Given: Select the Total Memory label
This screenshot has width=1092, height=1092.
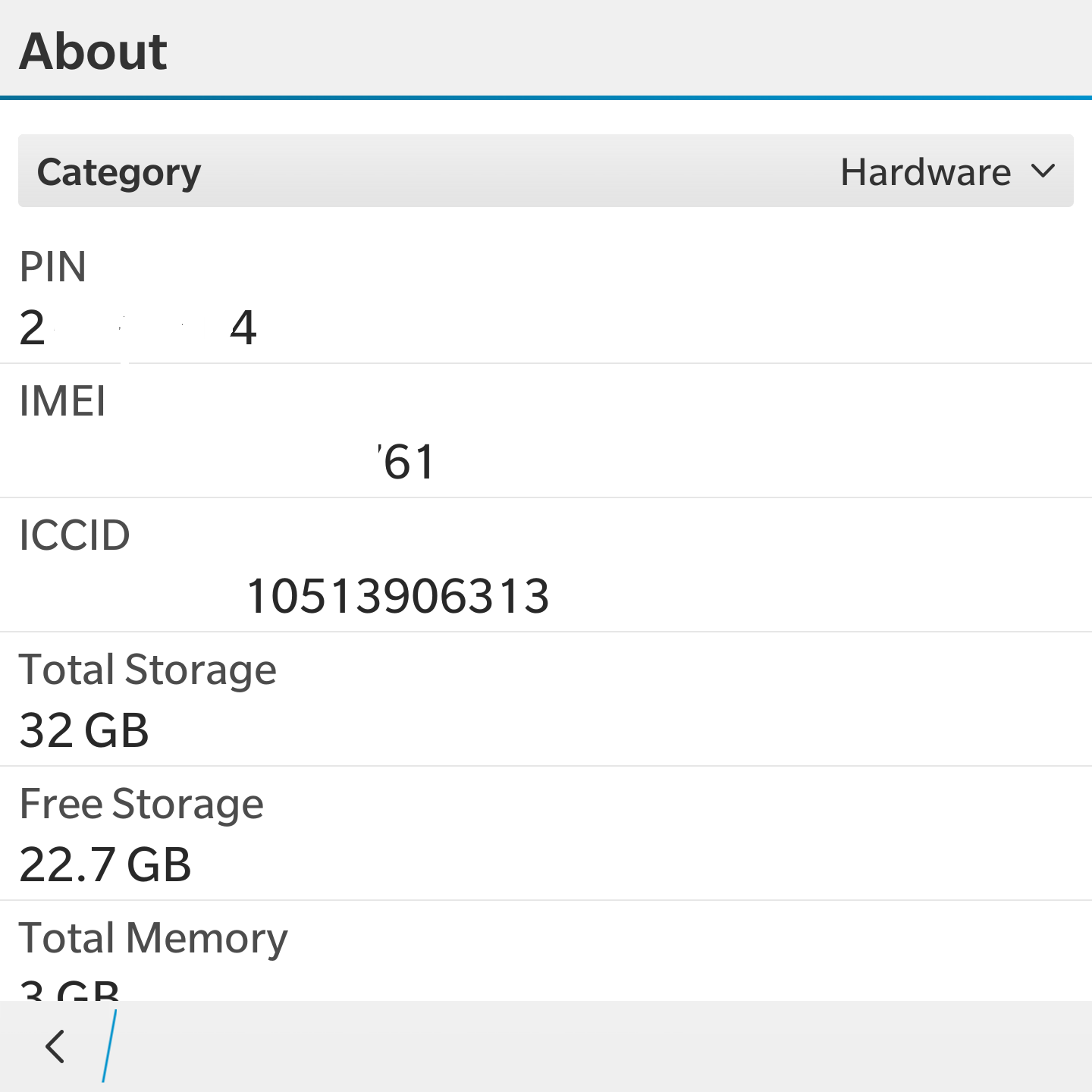Looking at the screenshot, I should (x=153, y=938).
